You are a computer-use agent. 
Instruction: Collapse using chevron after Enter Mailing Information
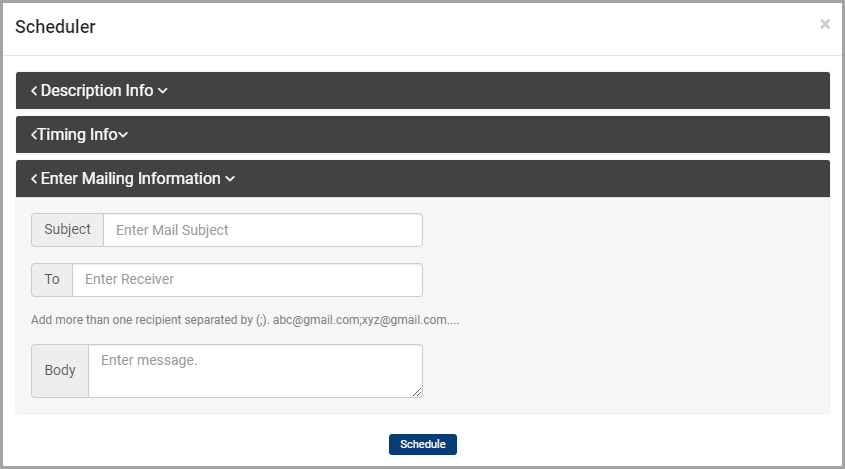(230, 179)
